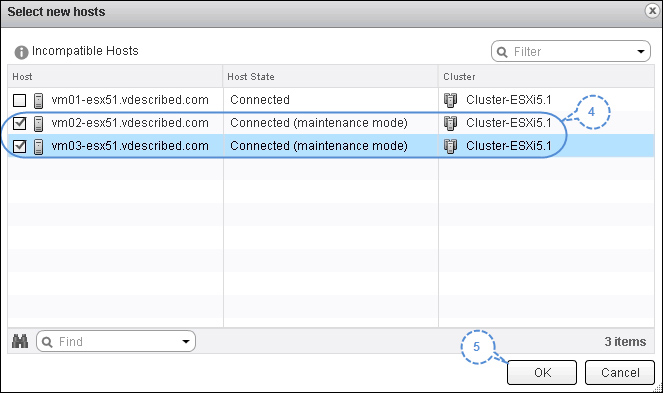Image resolution: width=663 pixels, height=393 pixels.
Task: Open the Find dropdown arrow
Action: (x=186, y=341)
